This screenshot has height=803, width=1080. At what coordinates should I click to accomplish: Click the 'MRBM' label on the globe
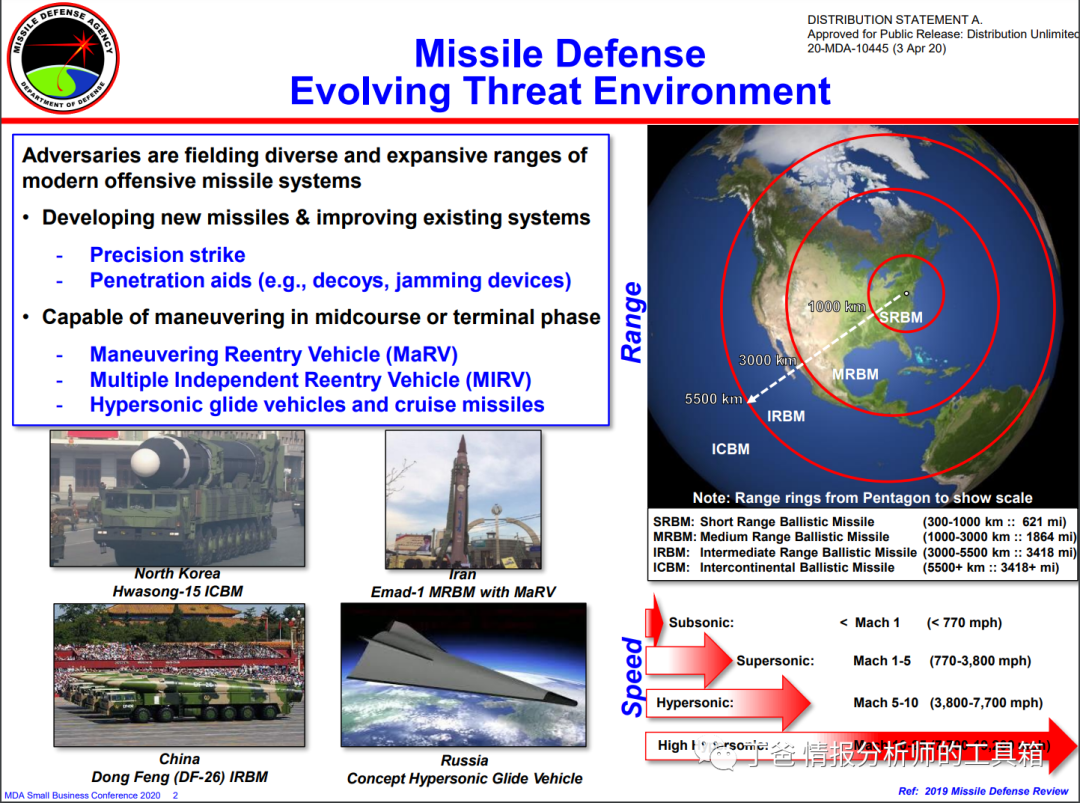tap(855, 374)
